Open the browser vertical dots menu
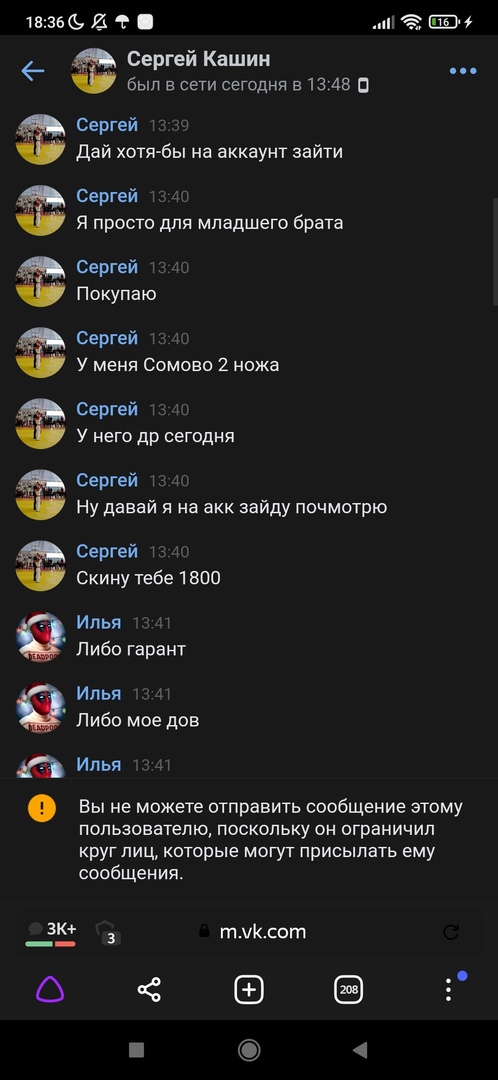This screenshot has width=498, height=1080. 448,989
